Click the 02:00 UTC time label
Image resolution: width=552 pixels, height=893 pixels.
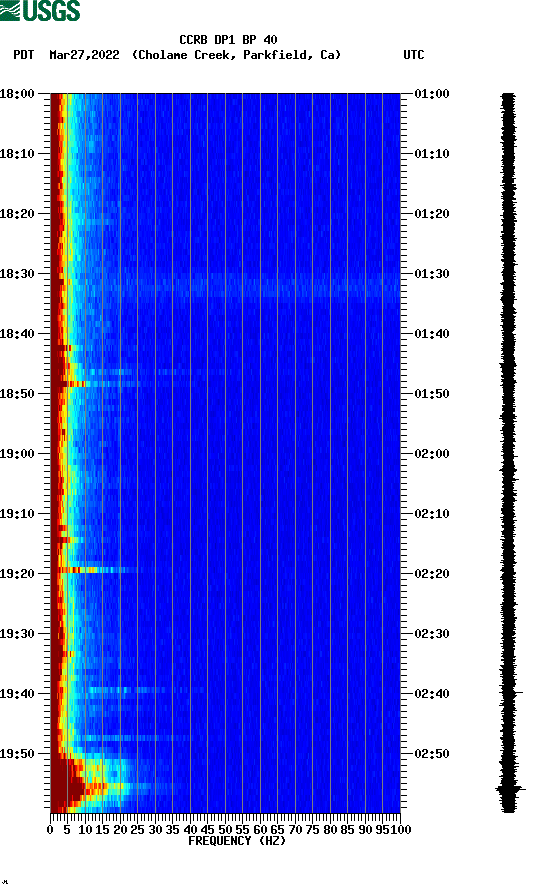pos(432,454)
